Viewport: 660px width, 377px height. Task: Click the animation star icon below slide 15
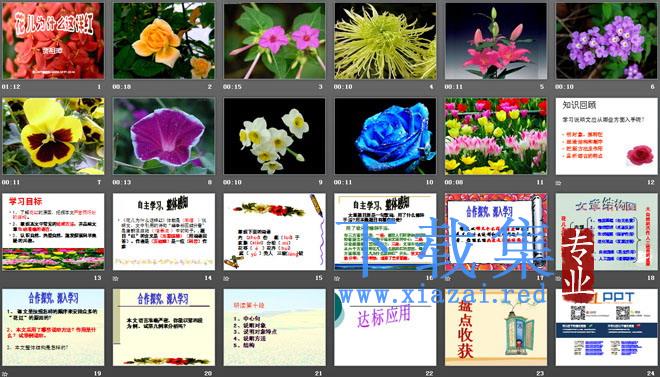pyautogui.click(x=226, y=278)
